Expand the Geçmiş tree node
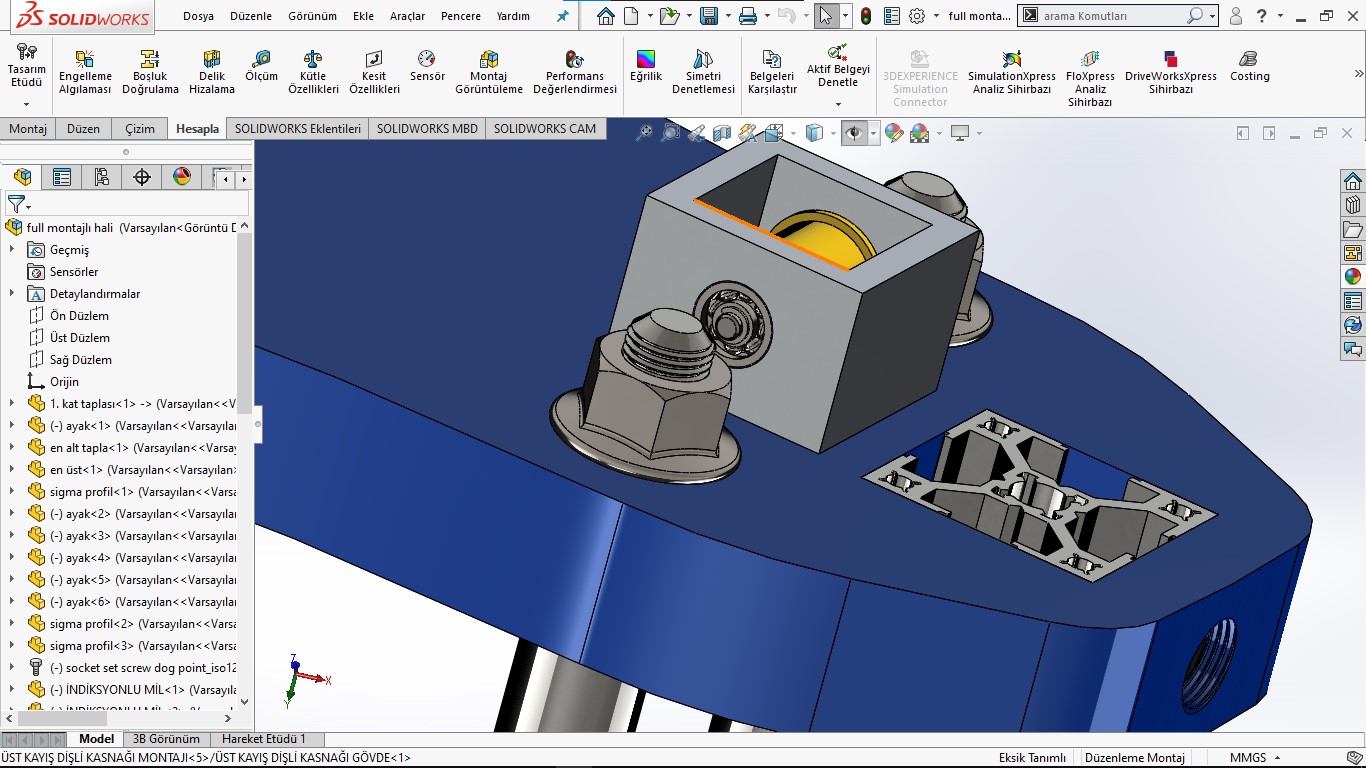Viewport: 1366px width, 768px height. pos(12,250)
